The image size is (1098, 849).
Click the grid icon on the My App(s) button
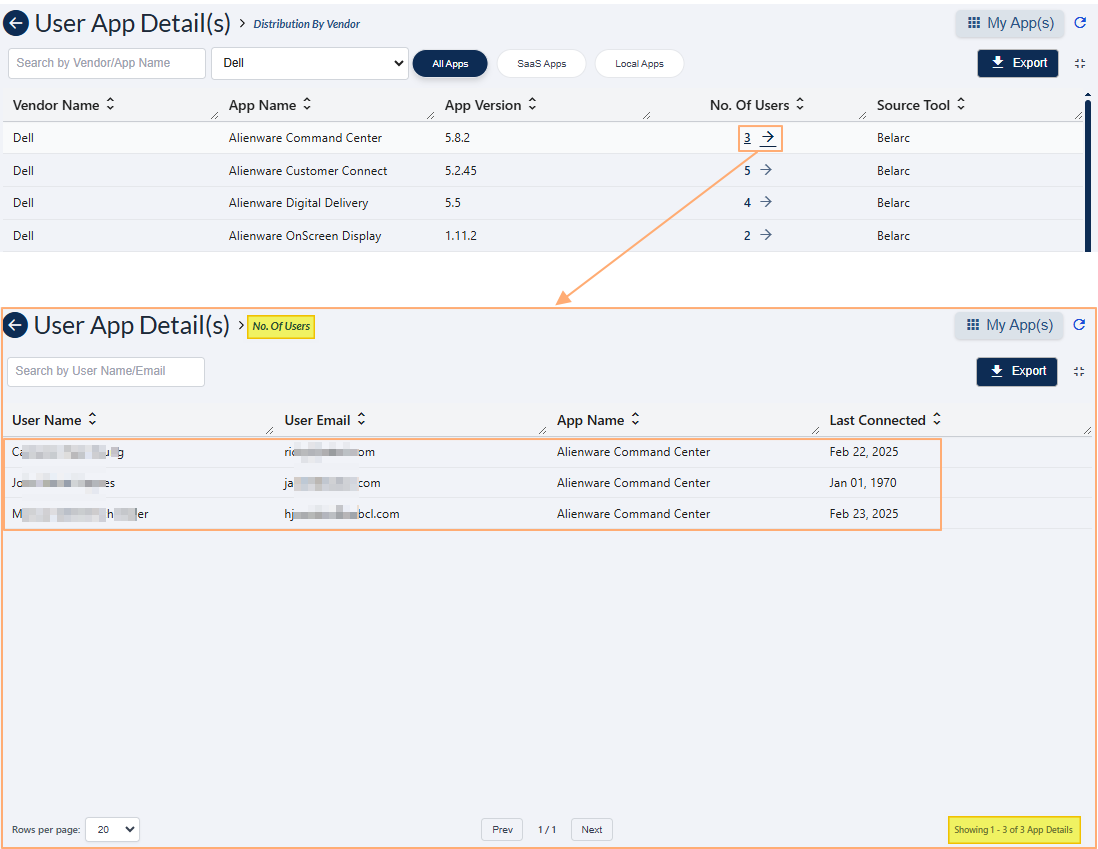[974, 22]
